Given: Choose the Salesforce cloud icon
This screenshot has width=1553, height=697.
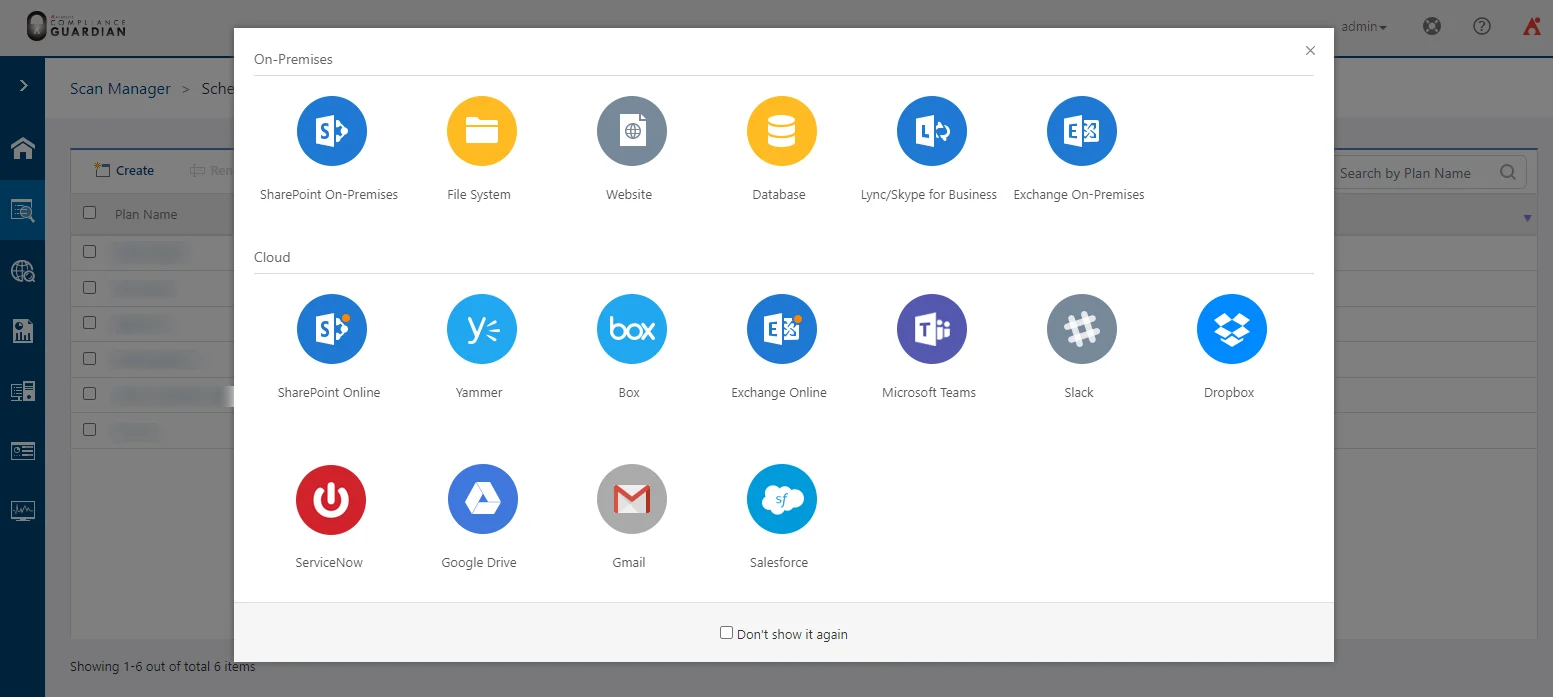Looking at the screenshot, I should 781,499.
